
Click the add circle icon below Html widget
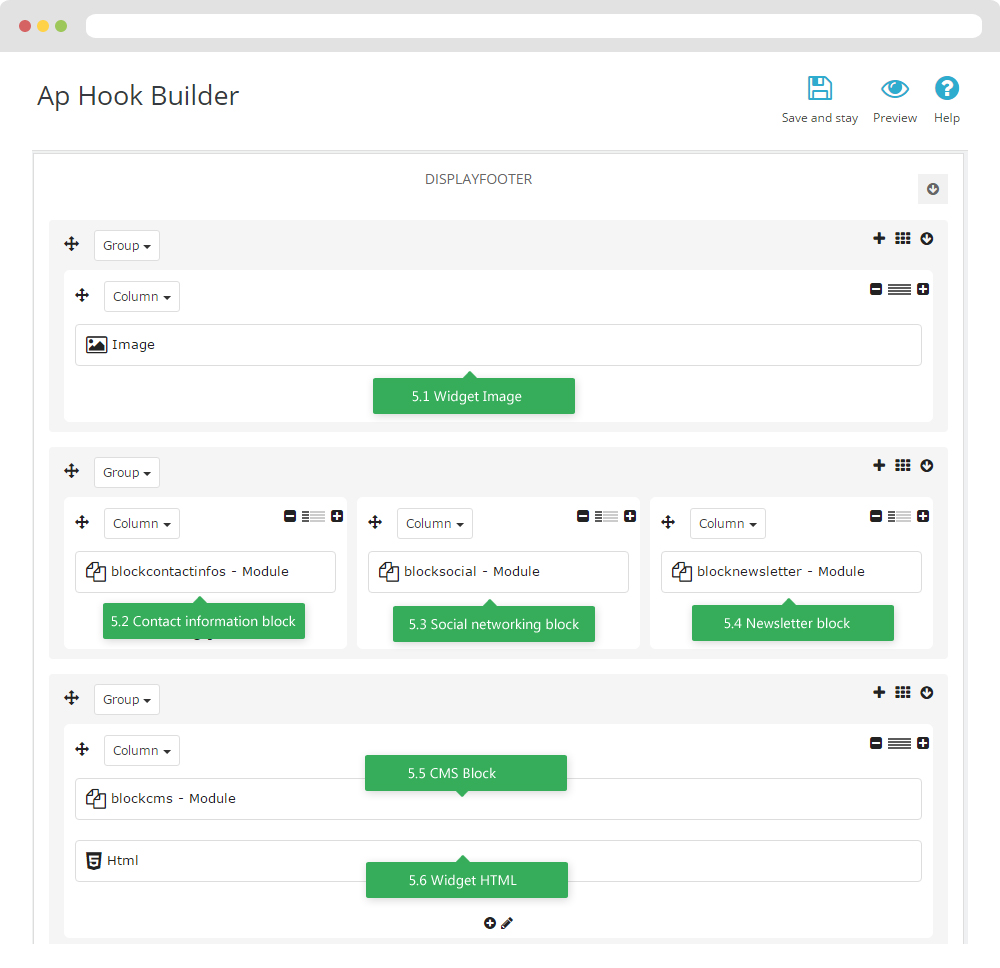[x=490, y=923]
